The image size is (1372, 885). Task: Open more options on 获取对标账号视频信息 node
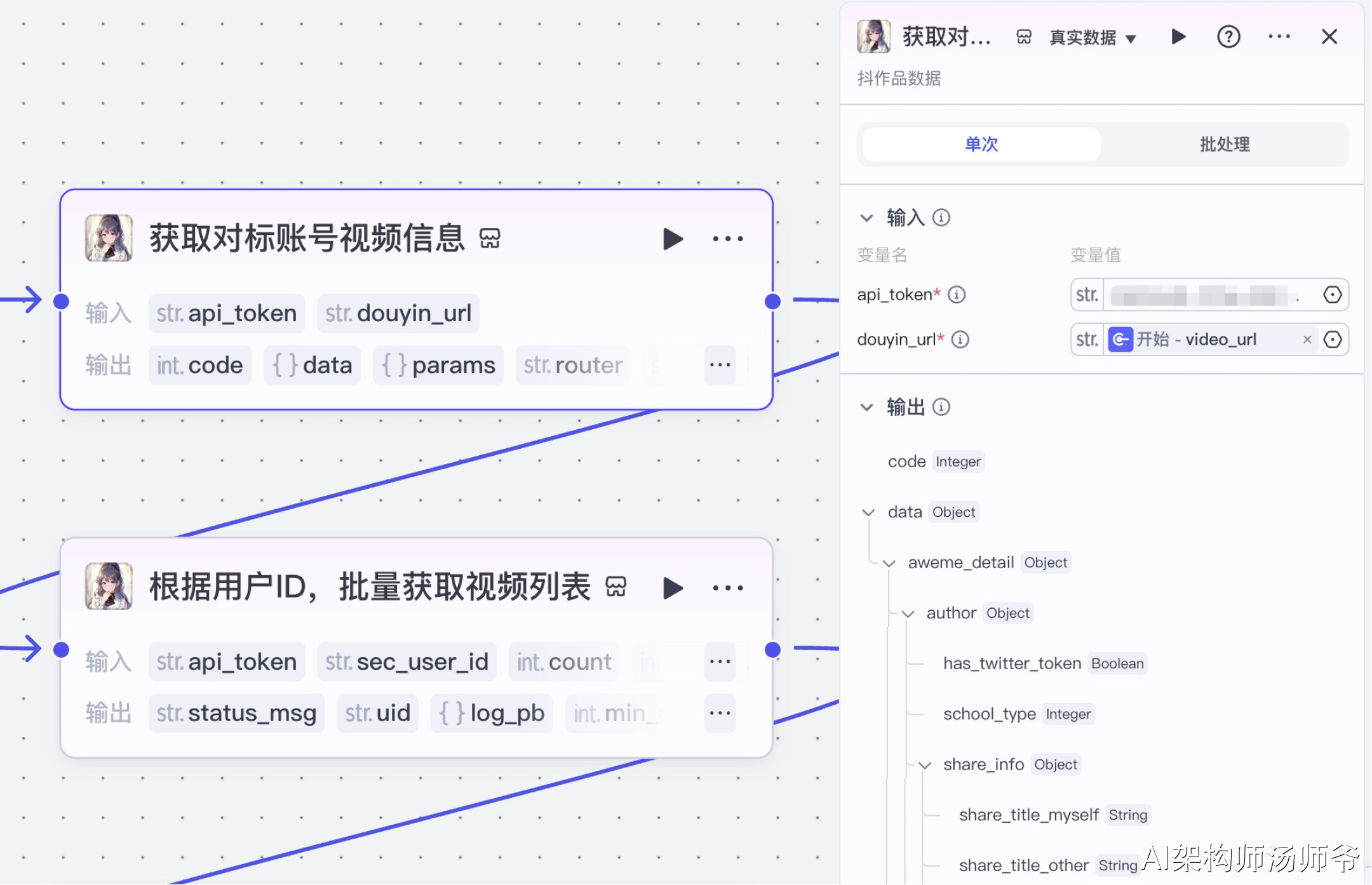pos(727,239)
